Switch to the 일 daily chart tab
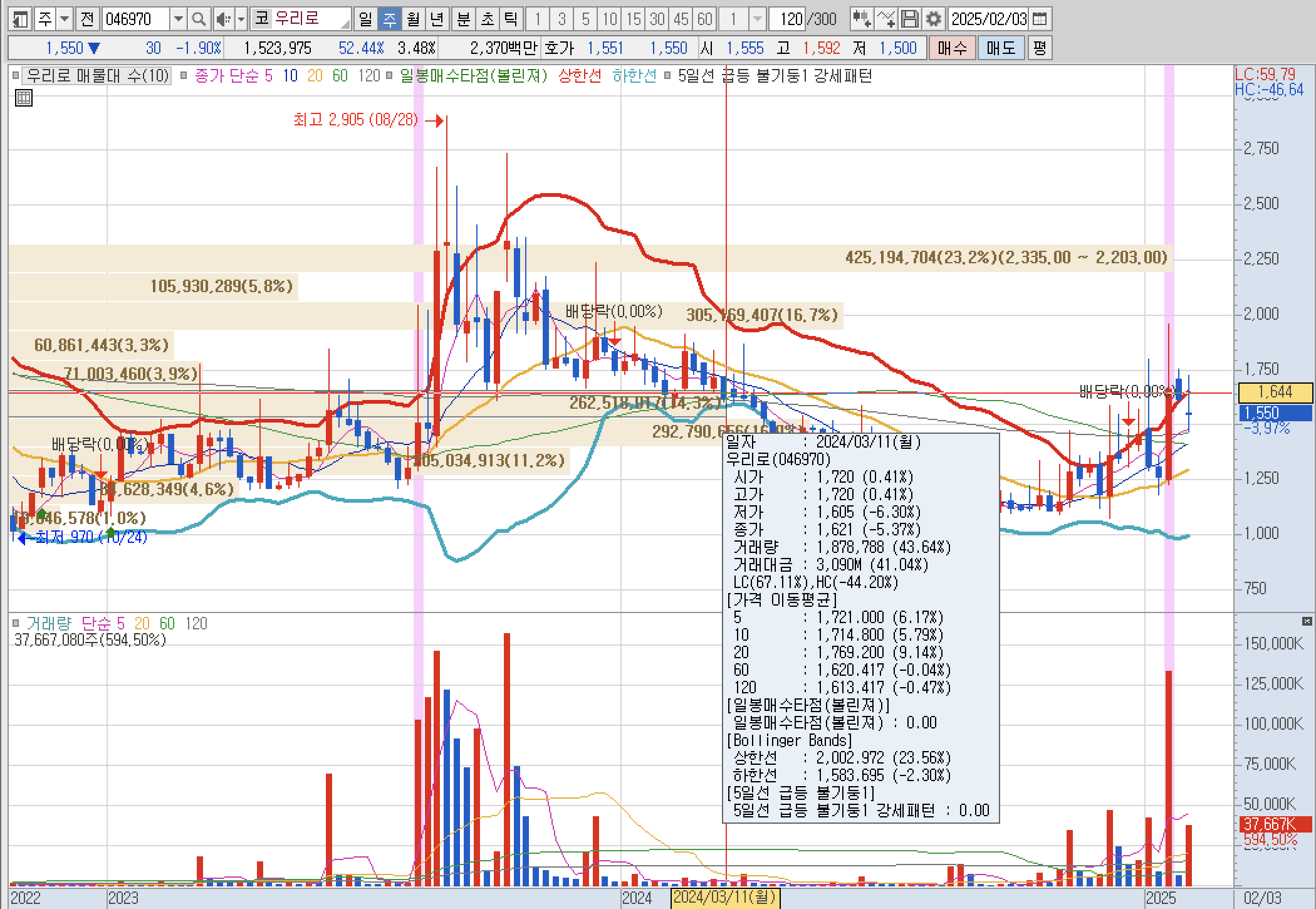 coord(365,19)
